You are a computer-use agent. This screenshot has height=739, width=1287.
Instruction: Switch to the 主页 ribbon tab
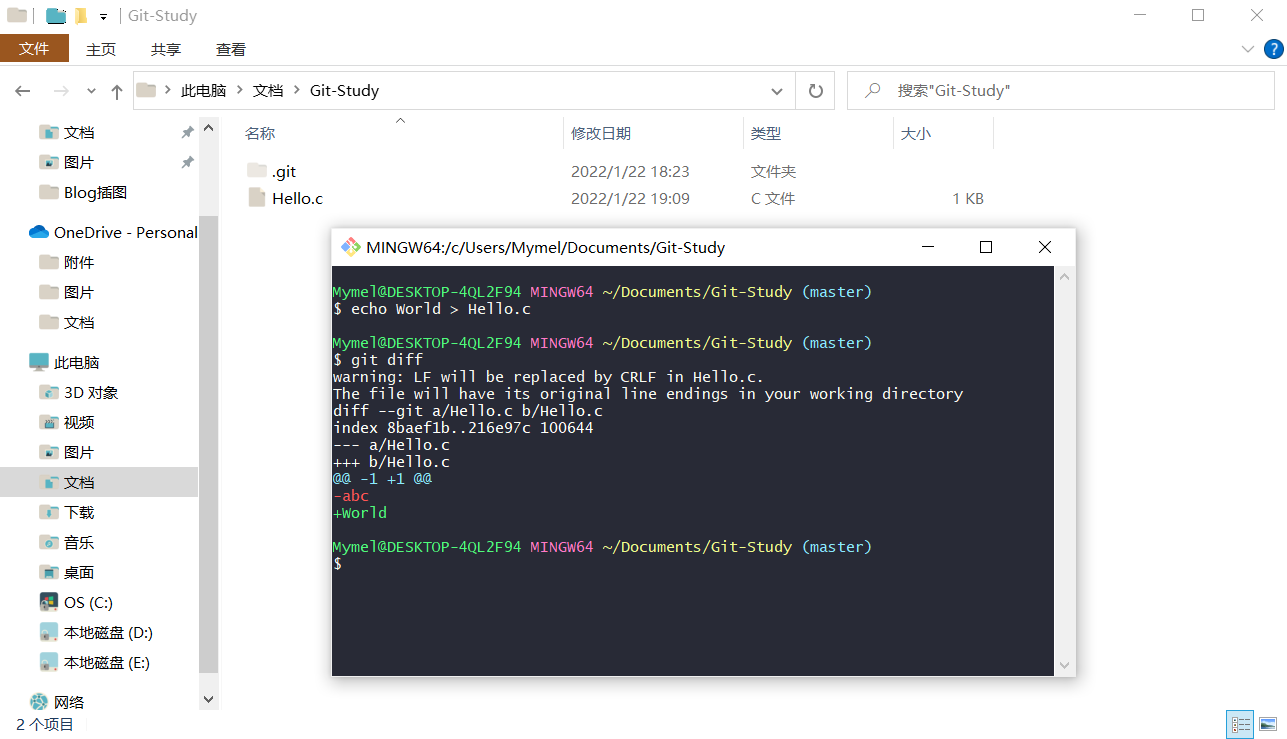point(101,49)
